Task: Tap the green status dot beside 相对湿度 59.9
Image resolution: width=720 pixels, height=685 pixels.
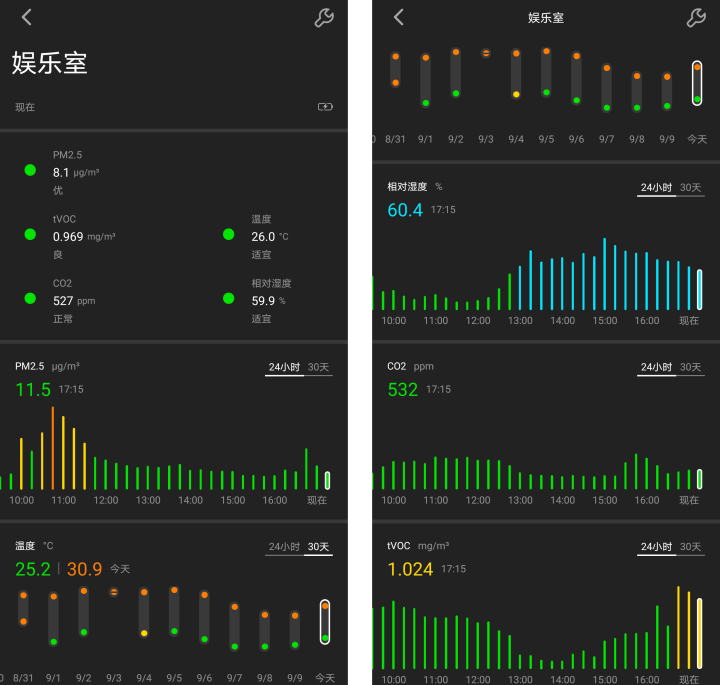Action: pyautogui.click(x=229, y=299)
